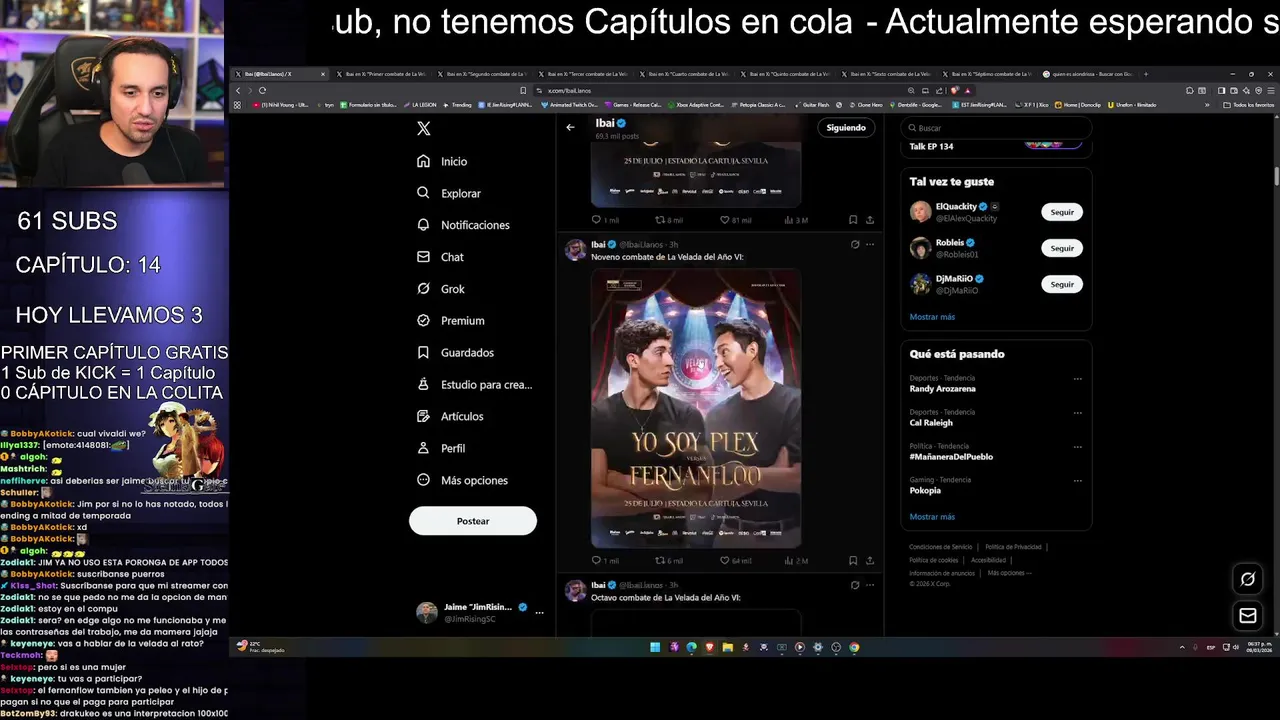This screenshot has height=720, width=1280.
Task: Open account menu next to JimRising
Action: tap(540, 612)
